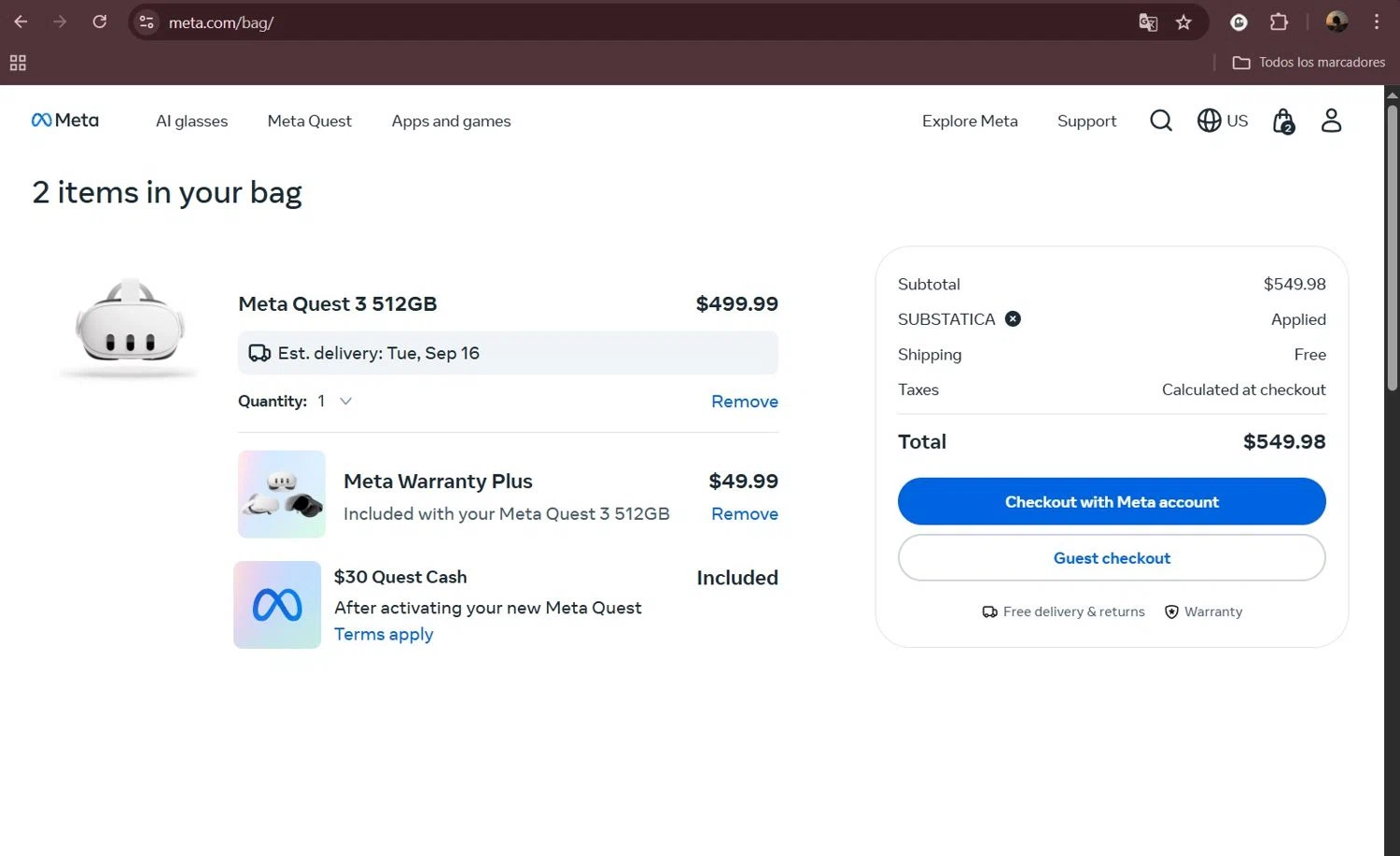Click the translate page icon
The image size is (1400, 856).
tap(1148, 22)
